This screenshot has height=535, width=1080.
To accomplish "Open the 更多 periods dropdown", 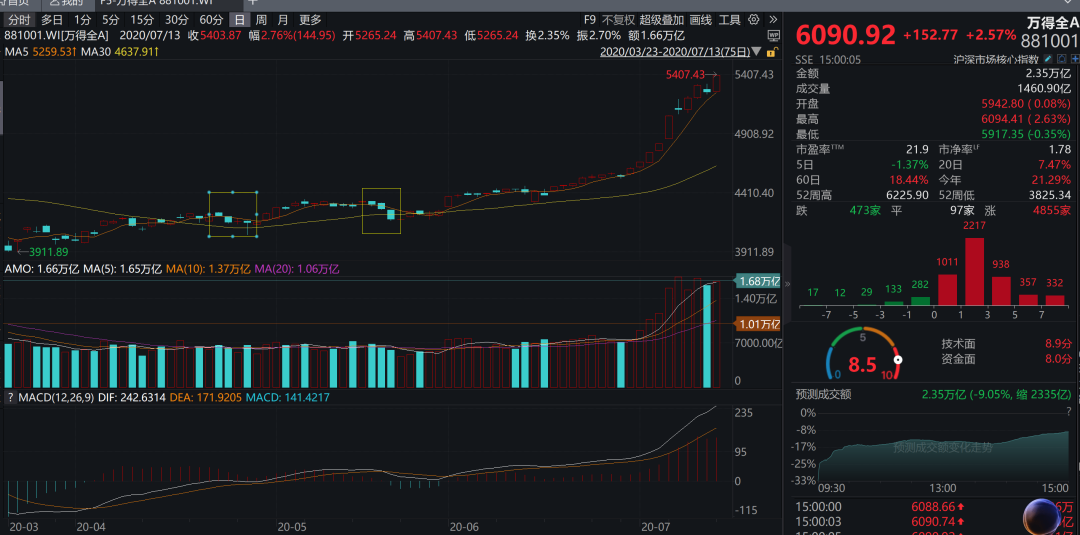I will pyautogui.click(x=310, y=19).
